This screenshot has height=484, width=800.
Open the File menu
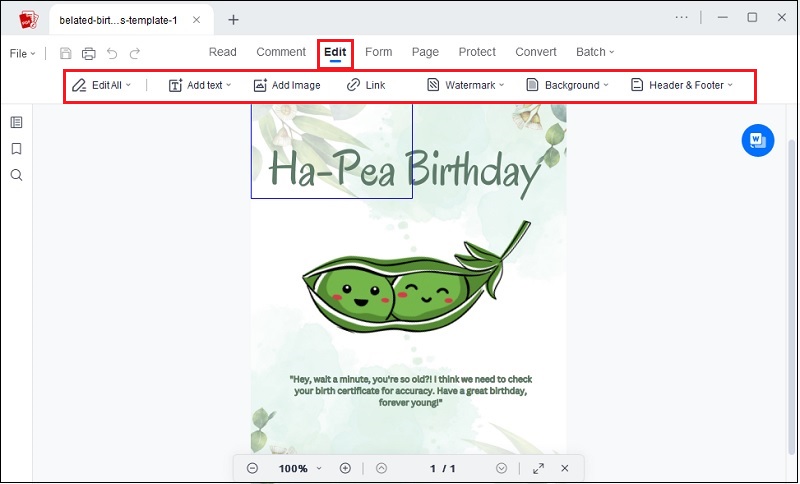tap(22, 53)
